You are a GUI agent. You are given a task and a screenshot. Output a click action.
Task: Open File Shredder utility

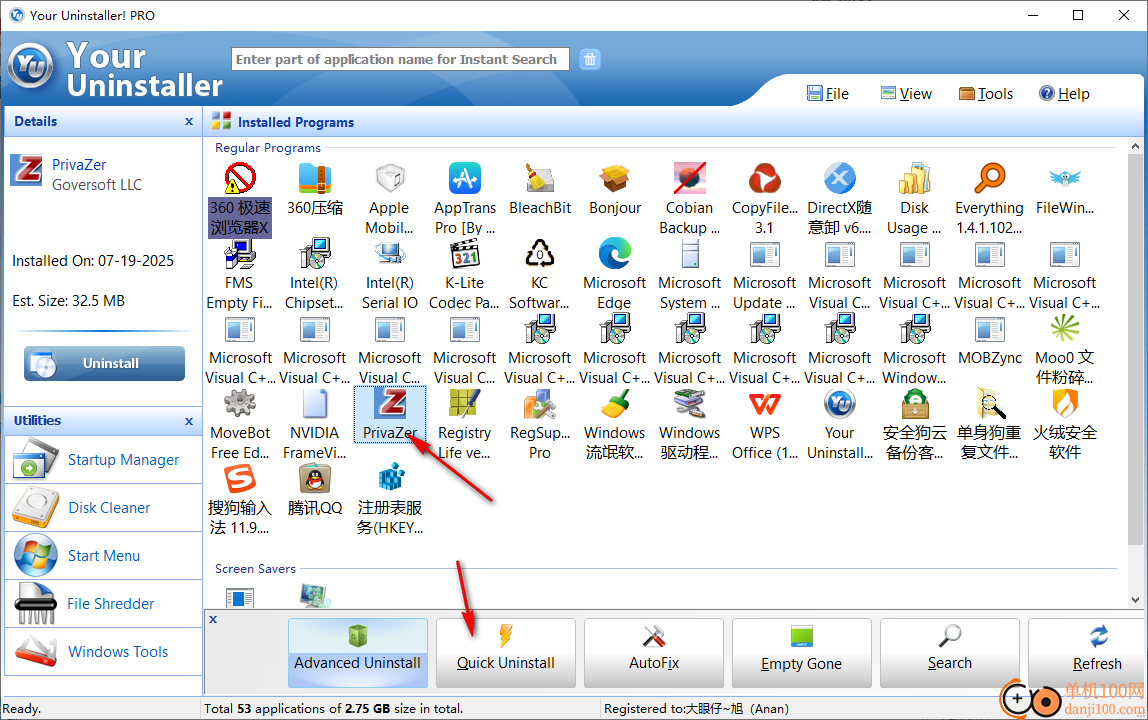103,604
